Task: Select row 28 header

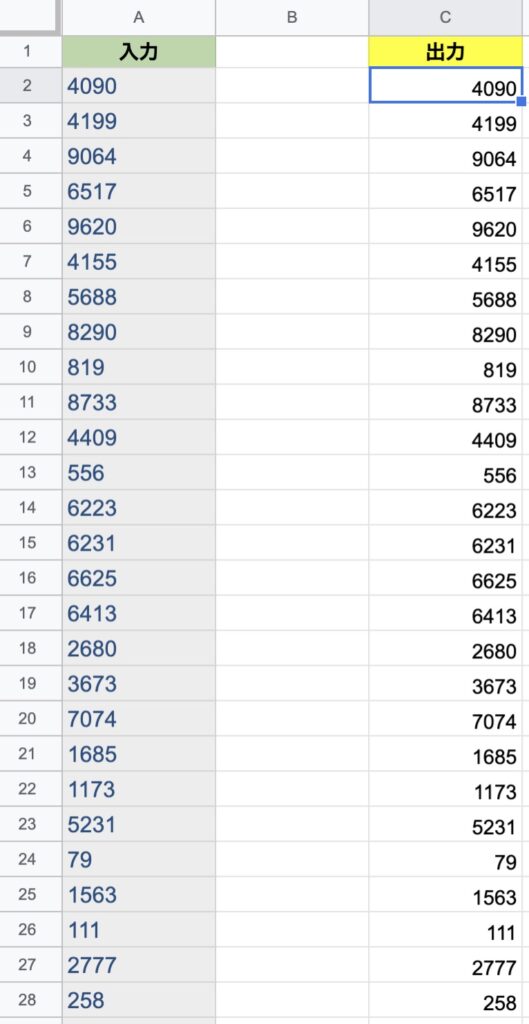Action: (x=27, y=1000)
